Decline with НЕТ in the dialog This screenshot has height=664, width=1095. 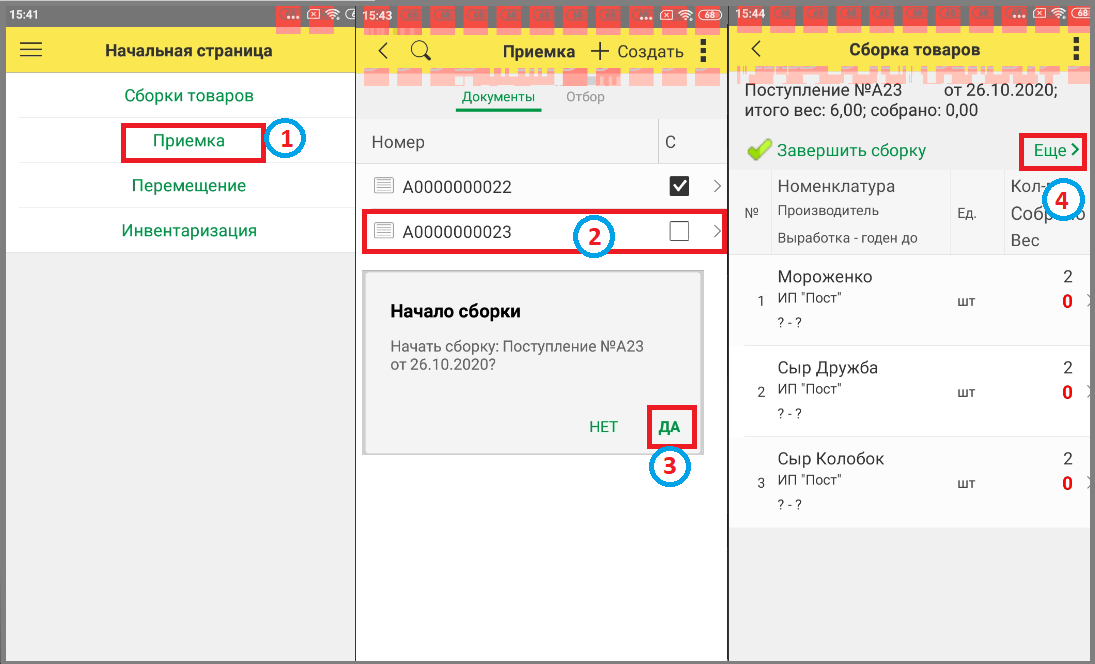[603, 427]
